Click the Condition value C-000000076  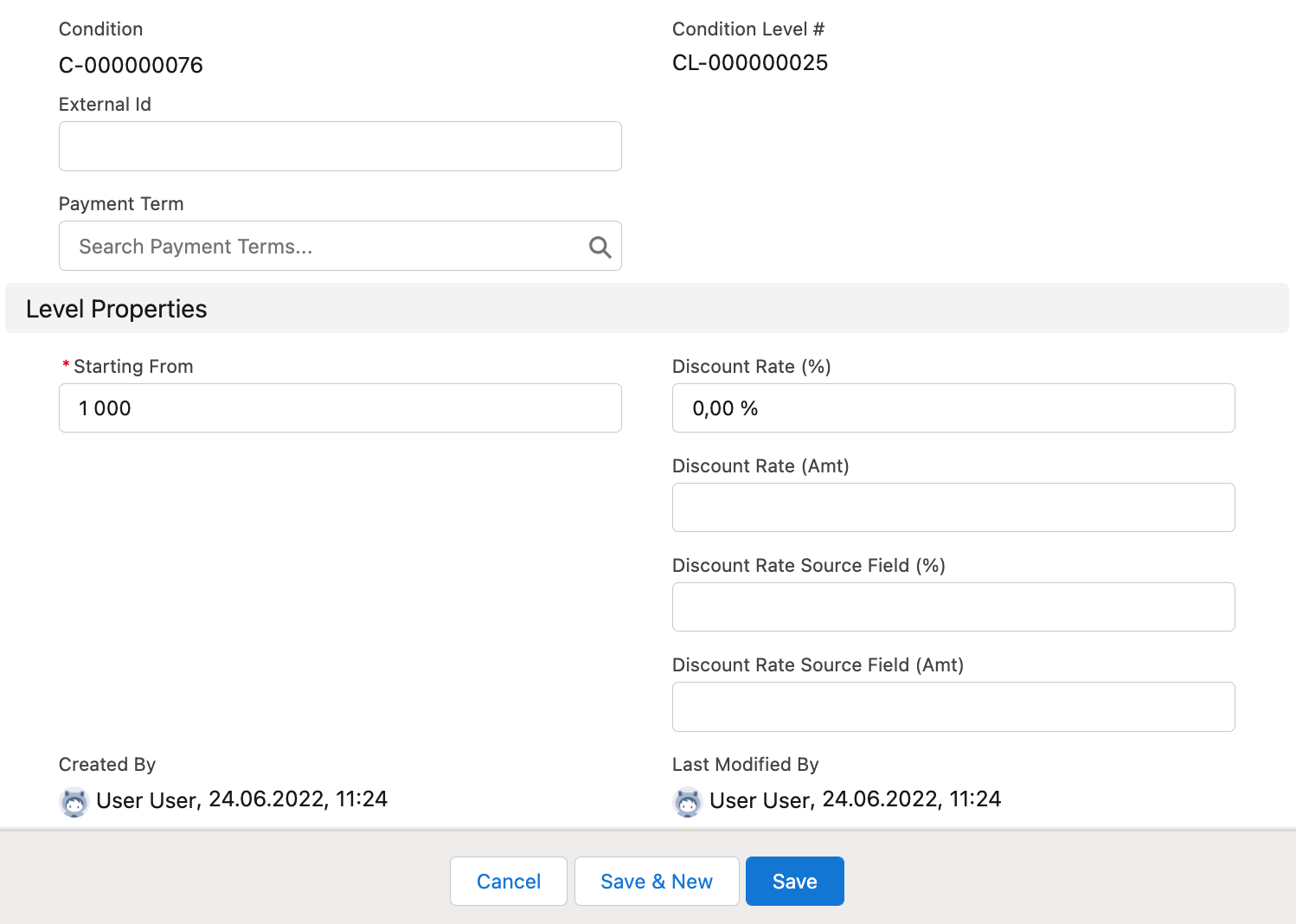131,66
